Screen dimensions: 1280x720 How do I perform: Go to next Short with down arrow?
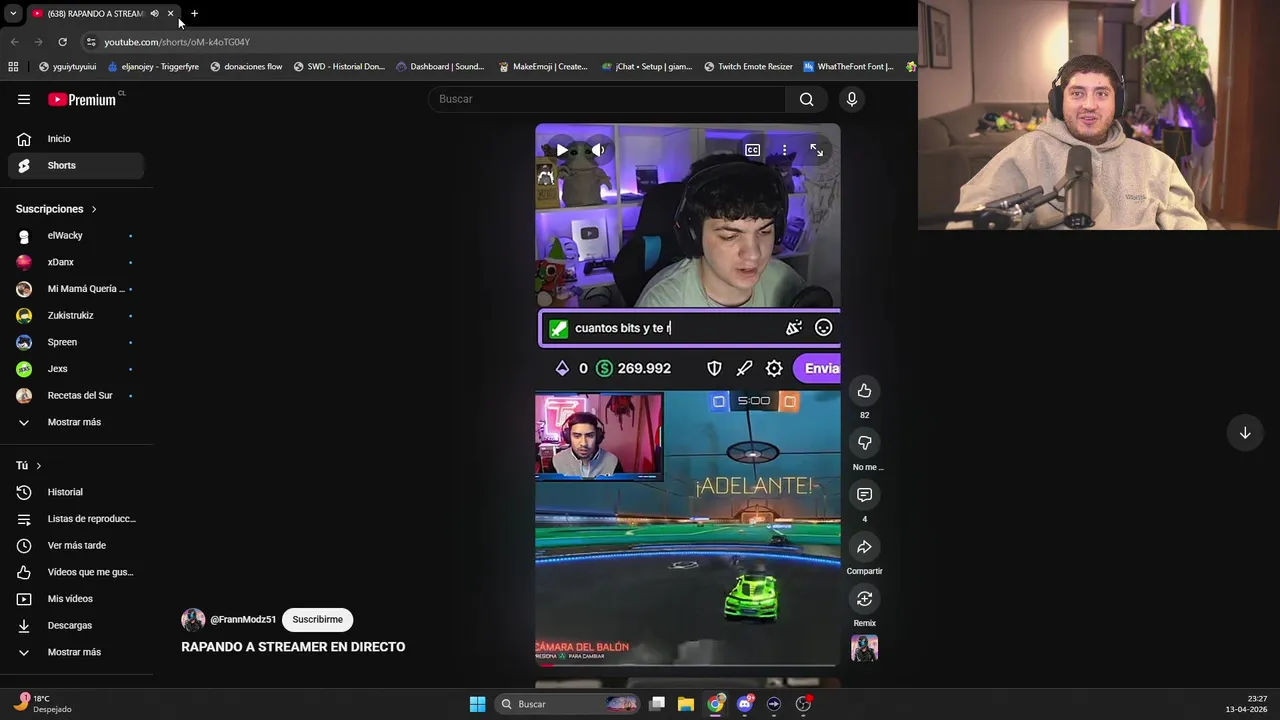pyautogui.click(x=1245, y=433)
